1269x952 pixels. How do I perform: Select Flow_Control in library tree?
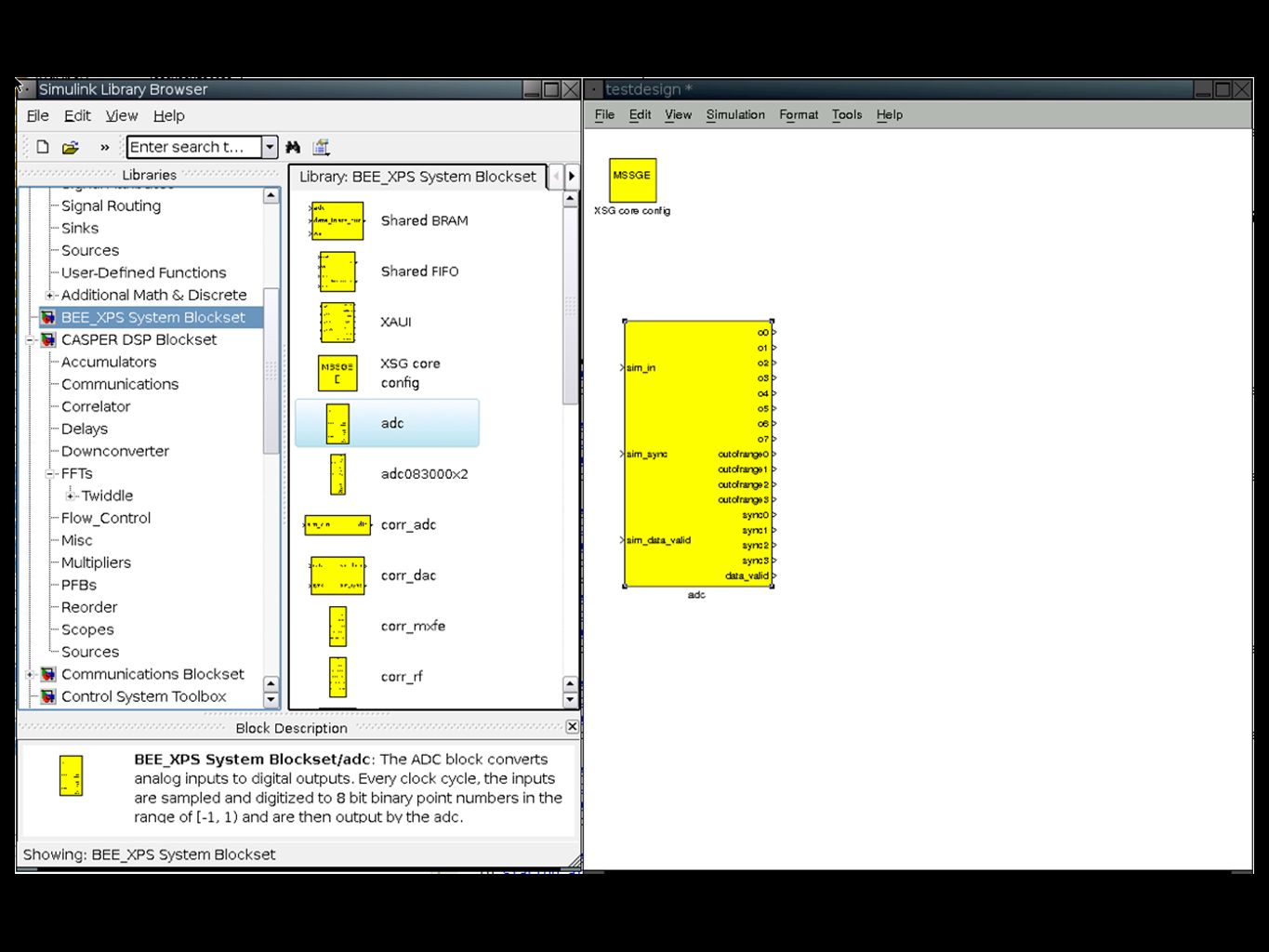click(x=106, y=518)
